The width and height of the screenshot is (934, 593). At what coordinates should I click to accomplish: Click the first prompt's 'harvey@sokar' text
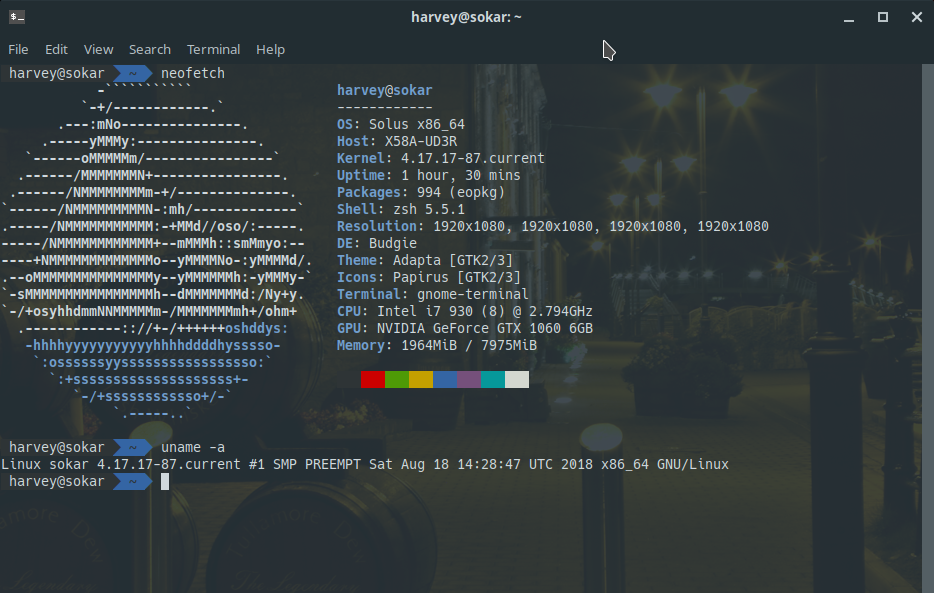click(x=57, y=73)
